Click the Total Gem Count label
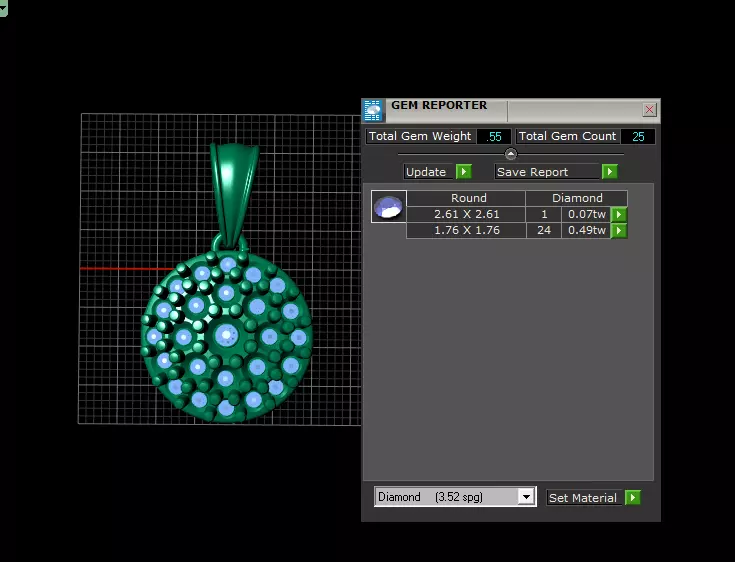This screenshot has height=562, width=735. 567,136
